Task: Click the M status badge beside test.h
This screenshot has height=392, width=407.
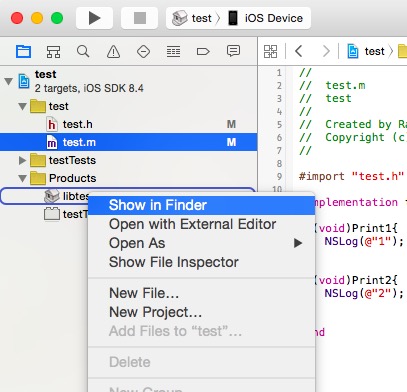Action: [x=231, y=124]
